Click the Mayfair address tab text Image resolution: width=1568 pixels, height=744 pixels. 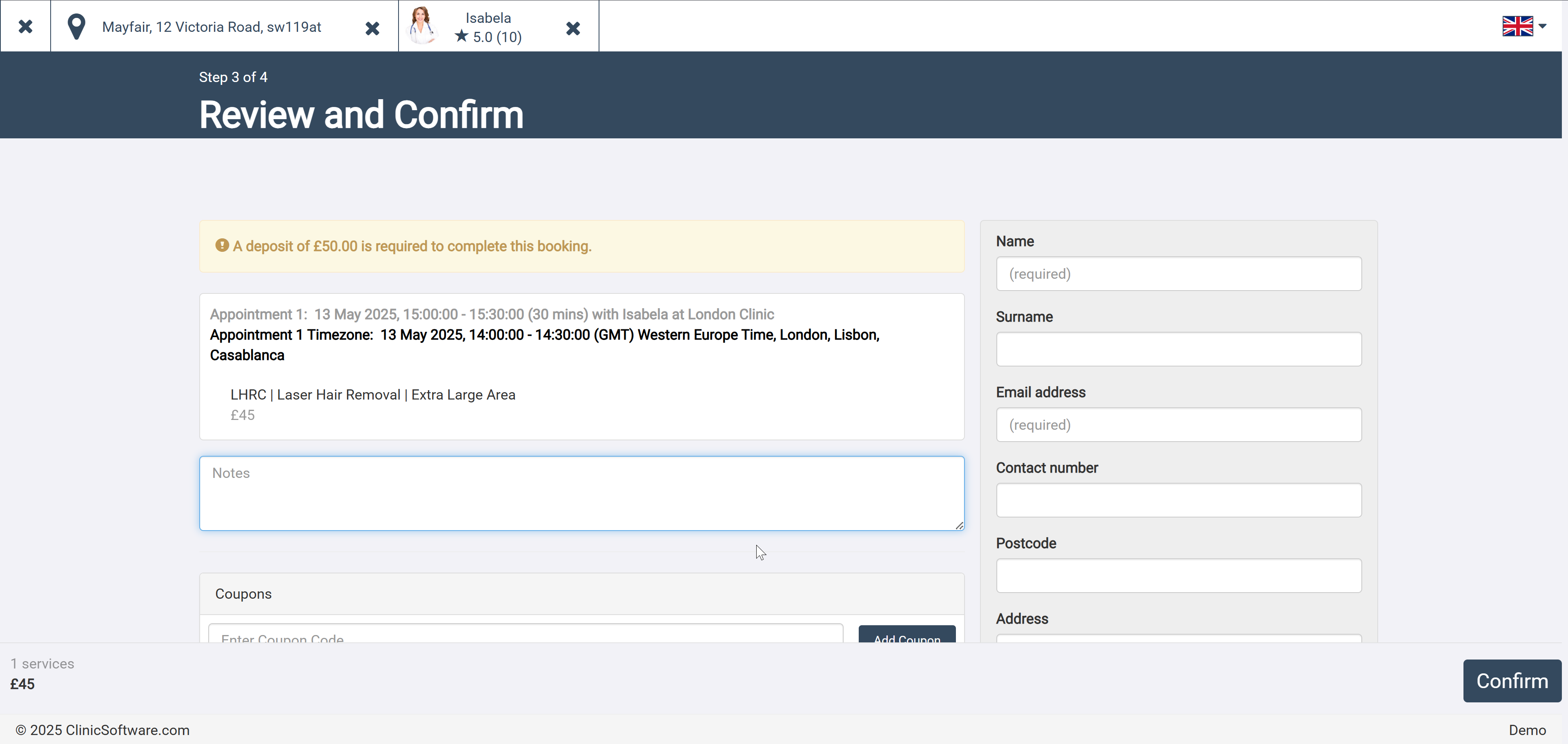click(211, 27)
